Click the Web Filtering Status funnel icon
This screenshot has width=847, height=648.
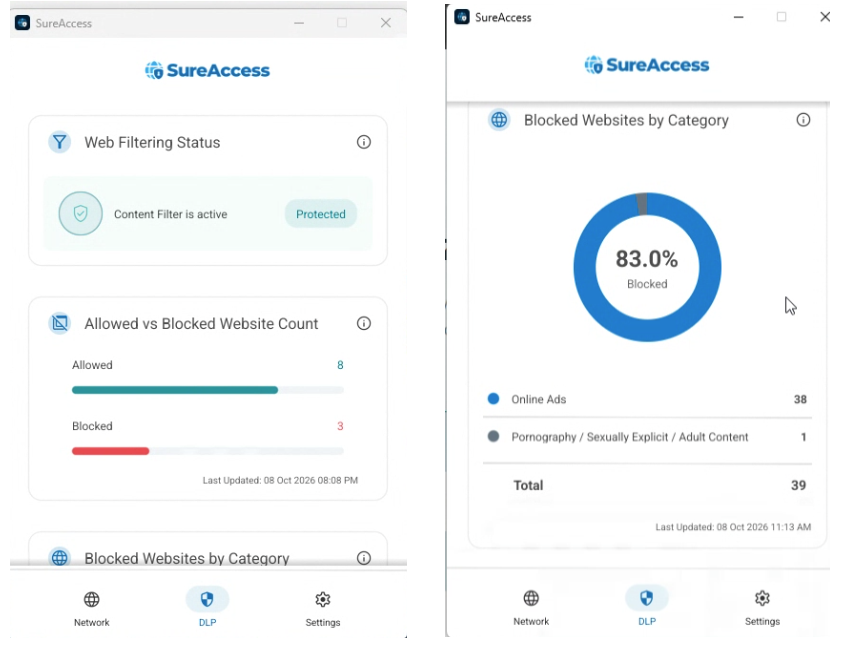coord(59,142)
